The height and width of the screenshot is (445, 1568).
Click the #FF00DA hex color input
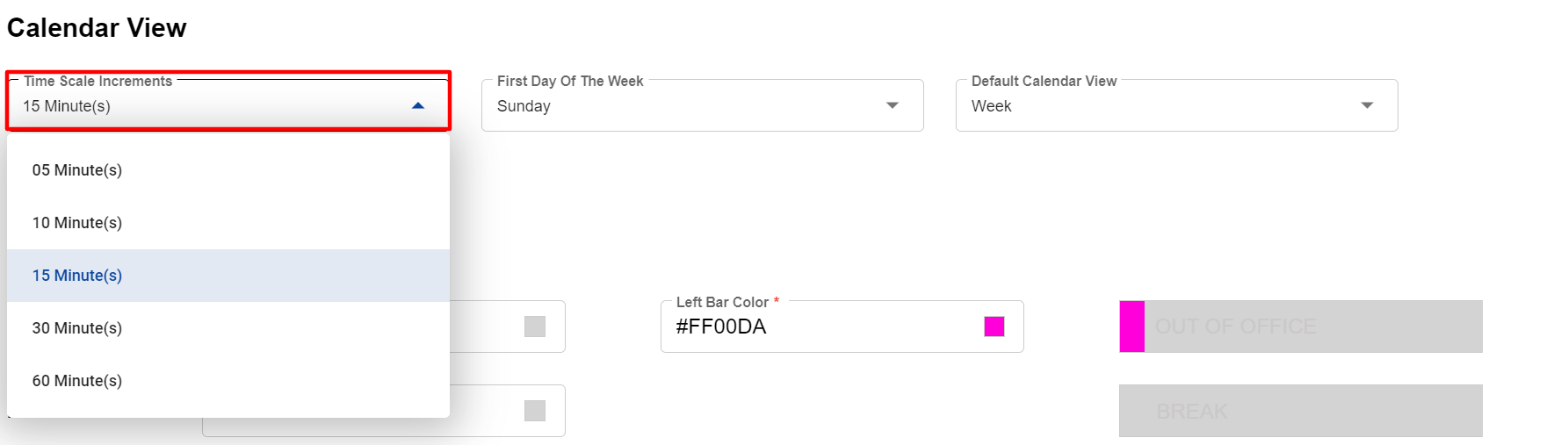point(817,327)
